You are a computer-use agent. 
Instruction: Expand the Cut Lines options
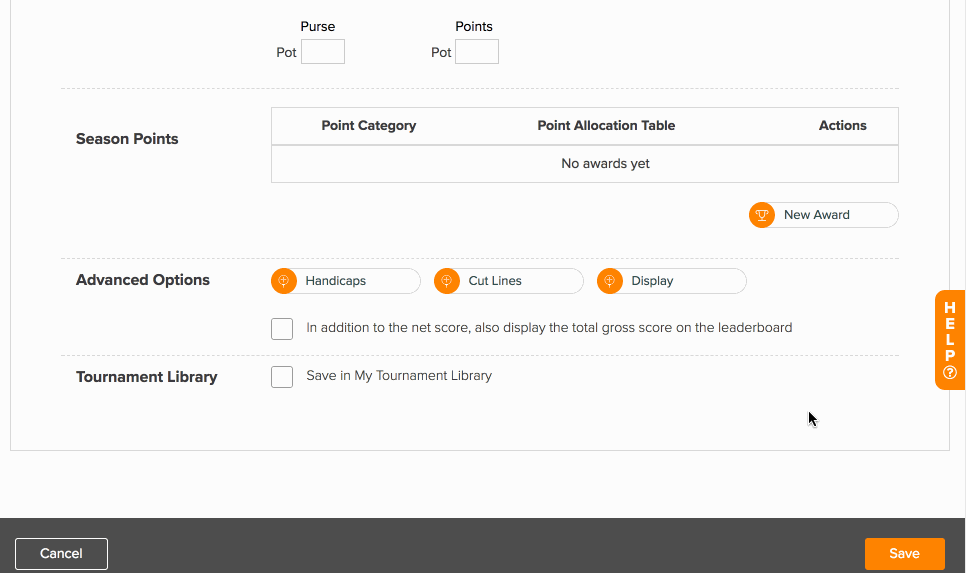pyautogui.click(x=509, y=281)
